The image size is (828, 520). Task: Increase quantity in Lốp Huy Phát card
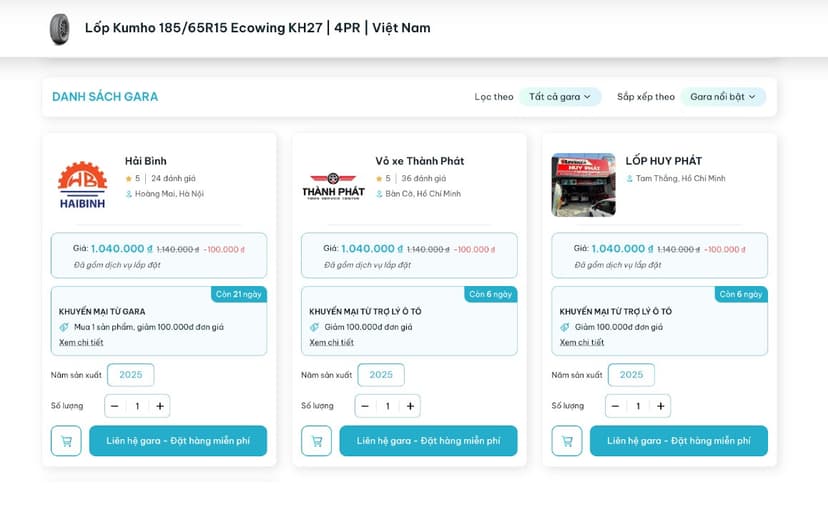pyautogui.click(x=661, y=406)
